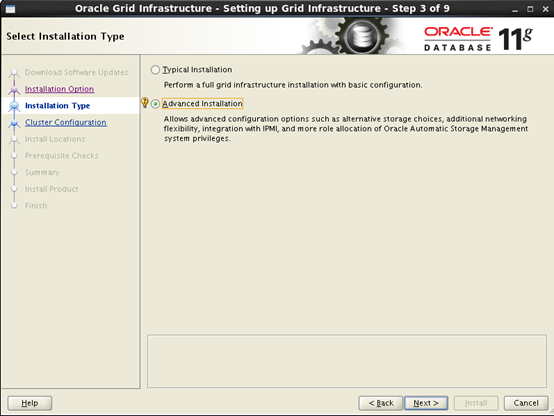Maximize the installer window
554x416 pixels.
point(530,9)
